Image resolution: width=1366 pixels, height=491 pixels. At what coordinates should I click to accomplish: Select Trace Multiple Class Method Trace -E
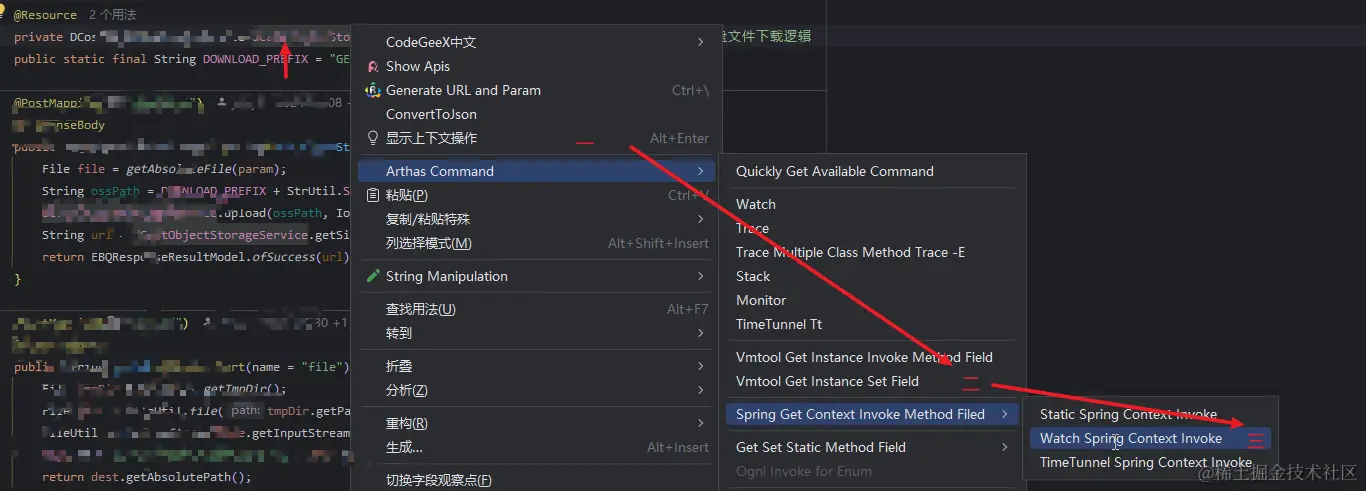851,252
